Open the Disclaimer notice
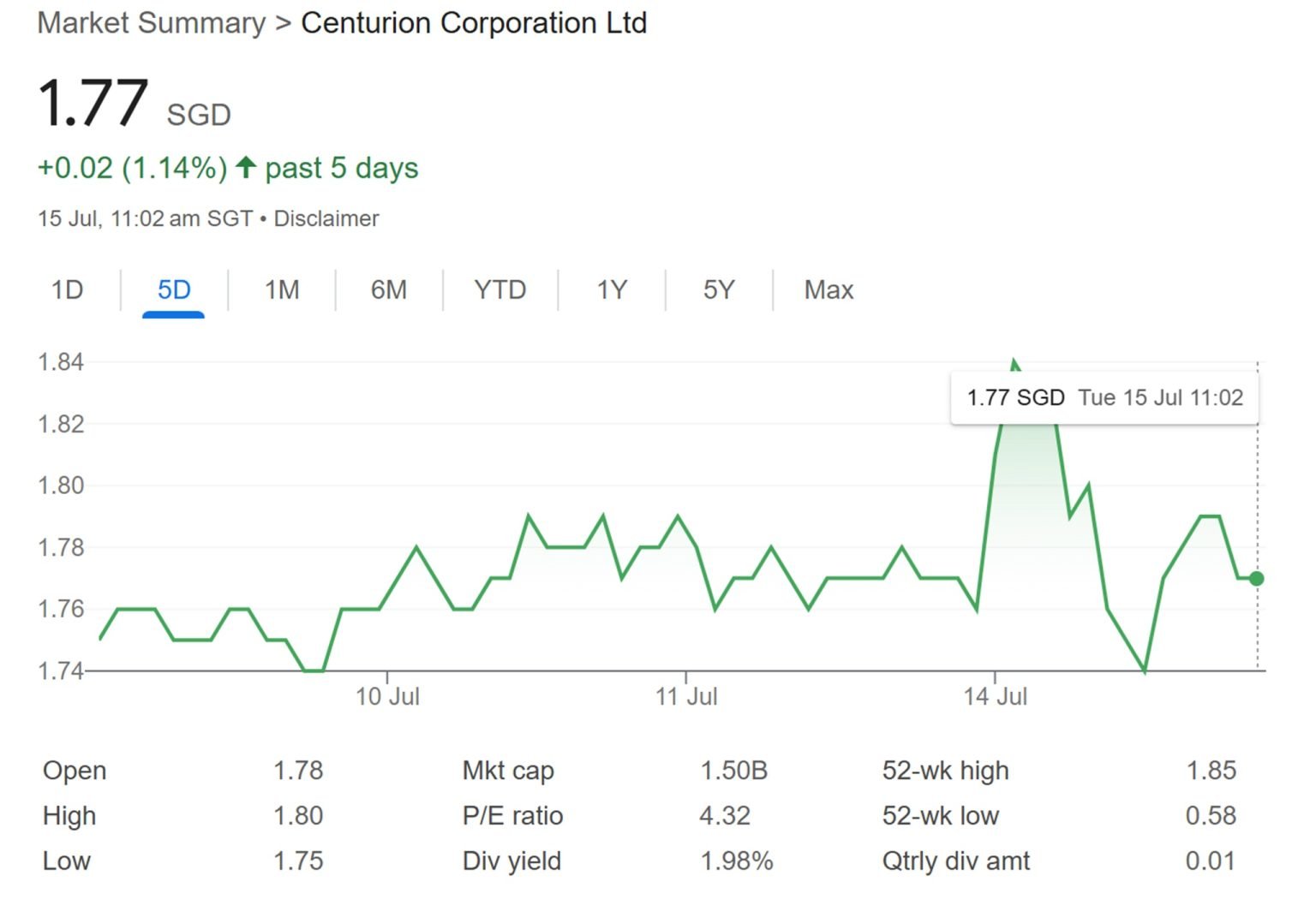This screenshot has width=1316, height=900. point(326,218)
